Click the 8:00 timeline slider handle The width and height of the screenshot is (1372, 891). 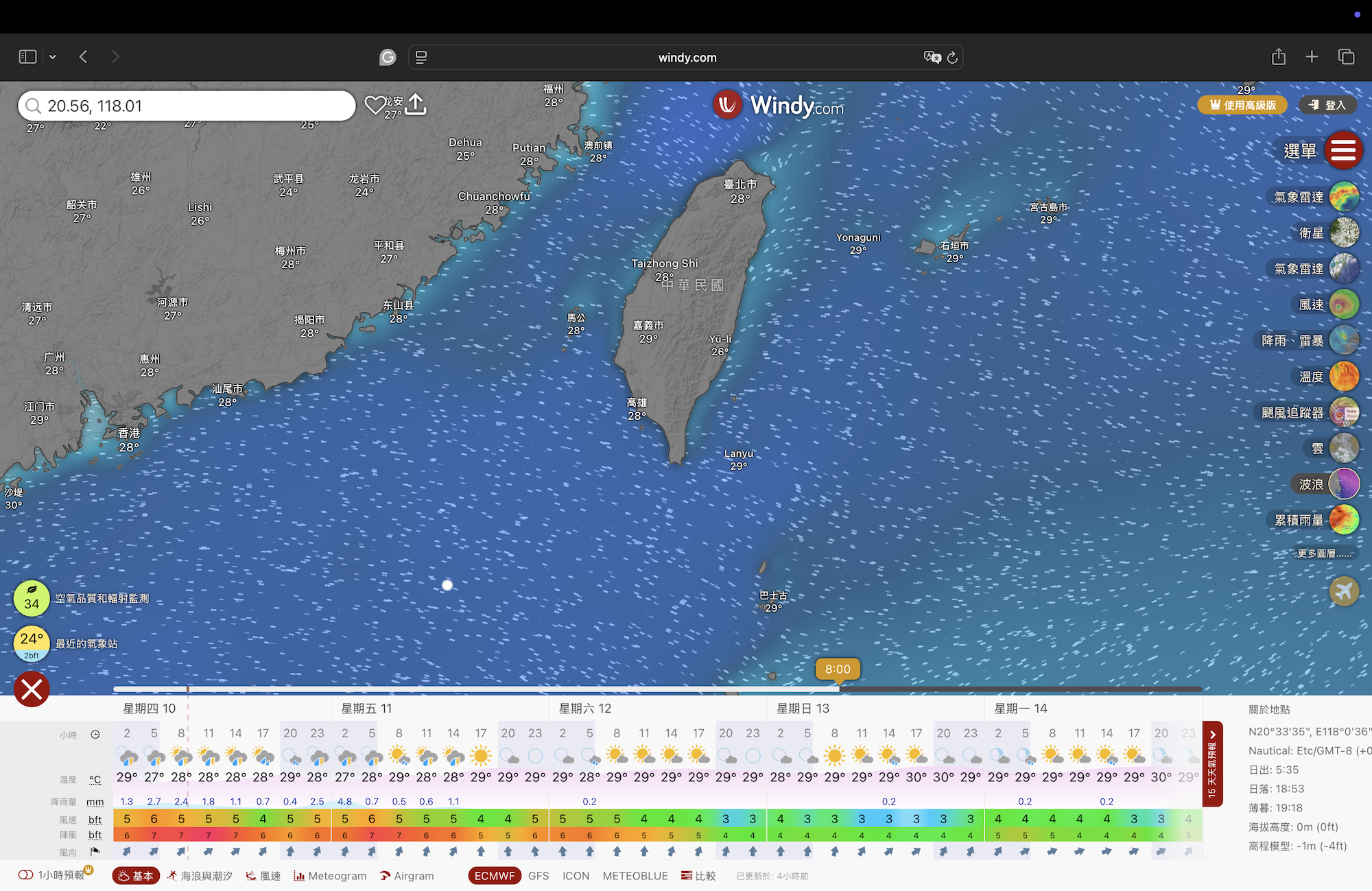pyautogui.click(x=838, y=669)
